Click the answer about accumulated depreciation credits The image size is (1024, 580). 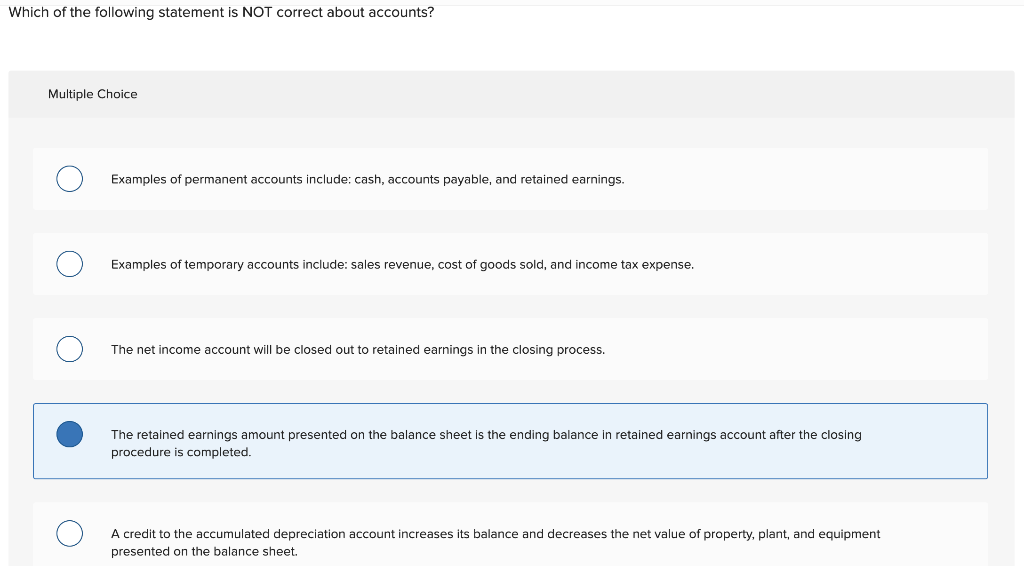click(495, 541)
